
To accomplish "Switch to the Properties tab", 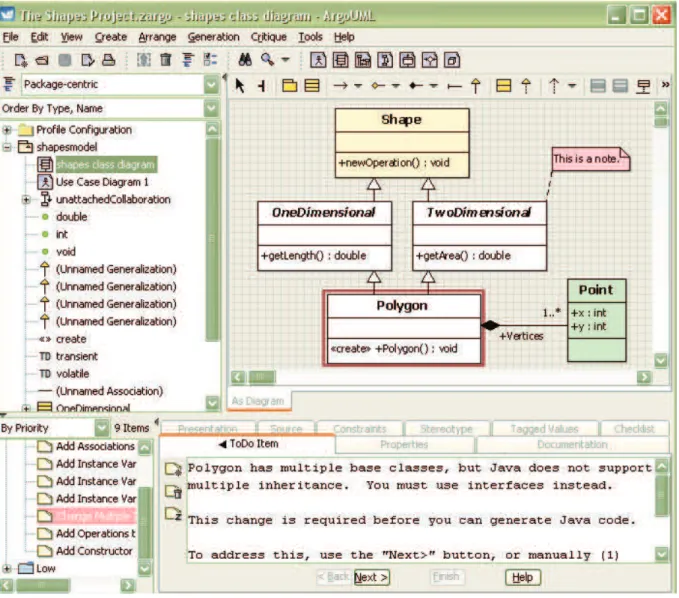I will click(x=404, y=445).
